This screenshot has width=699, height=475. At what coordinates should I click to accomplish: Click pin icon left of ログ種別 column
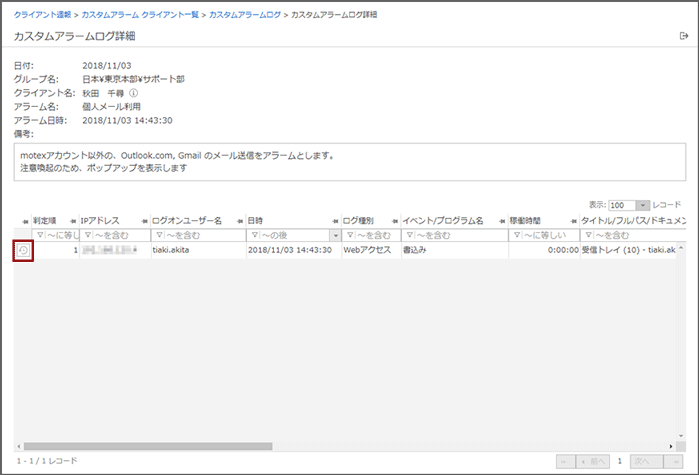pos(336,220)
